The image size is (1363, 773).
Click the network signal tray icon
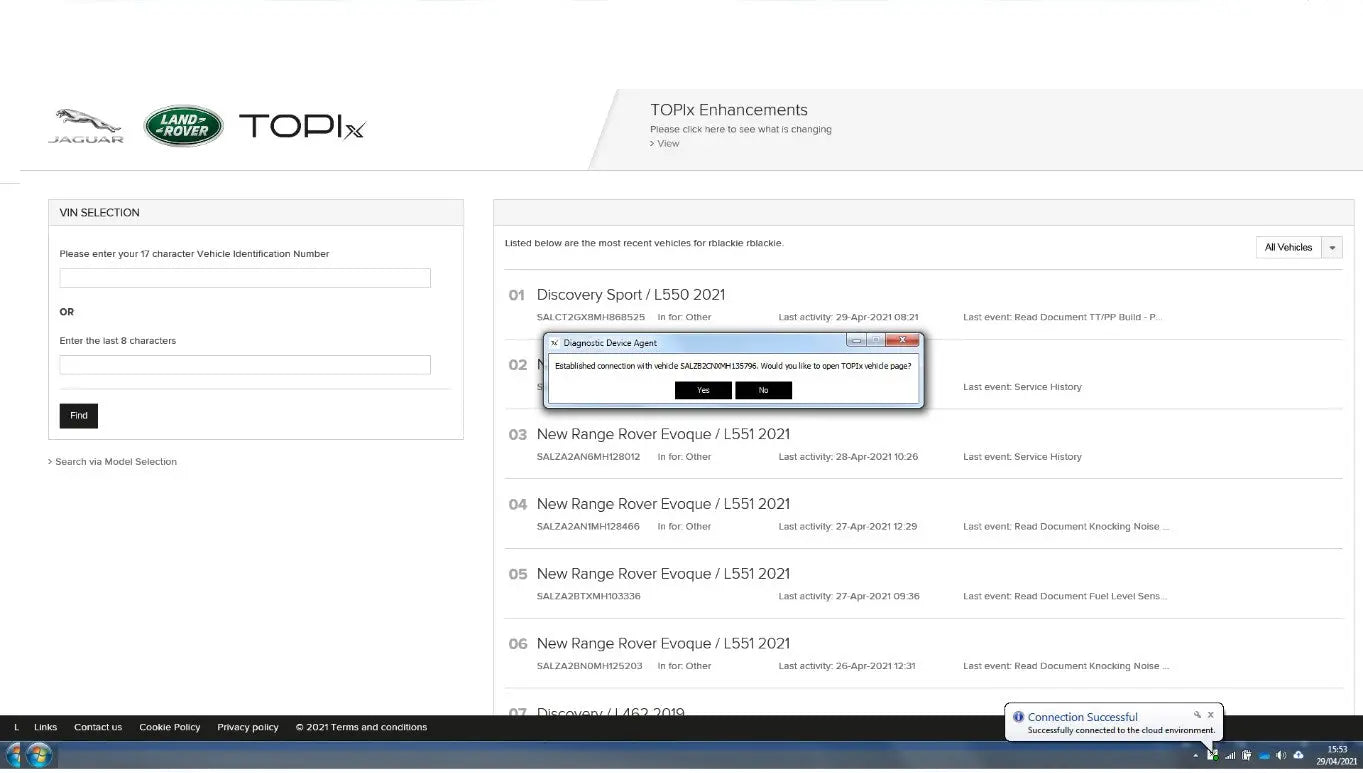[1230, 755]
